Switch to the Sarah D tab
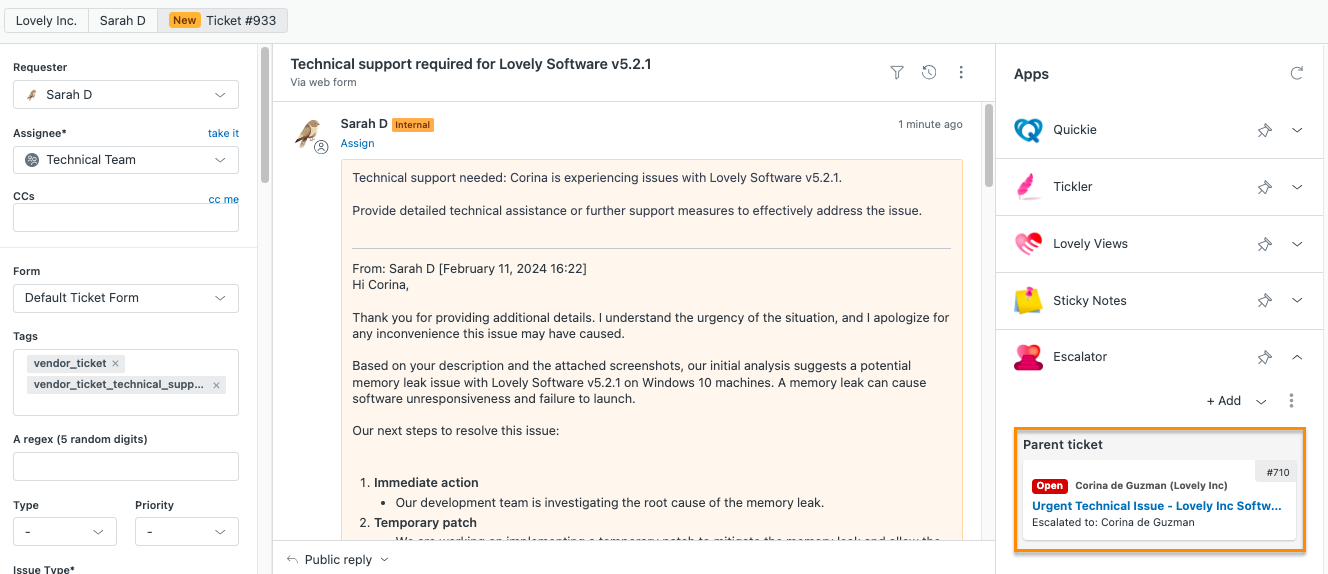 click(123, 20)
